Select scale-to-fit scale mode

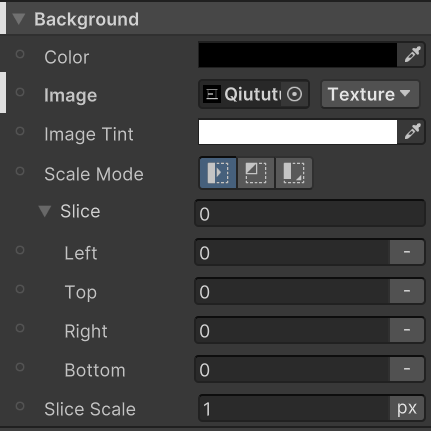click(294, 173)
